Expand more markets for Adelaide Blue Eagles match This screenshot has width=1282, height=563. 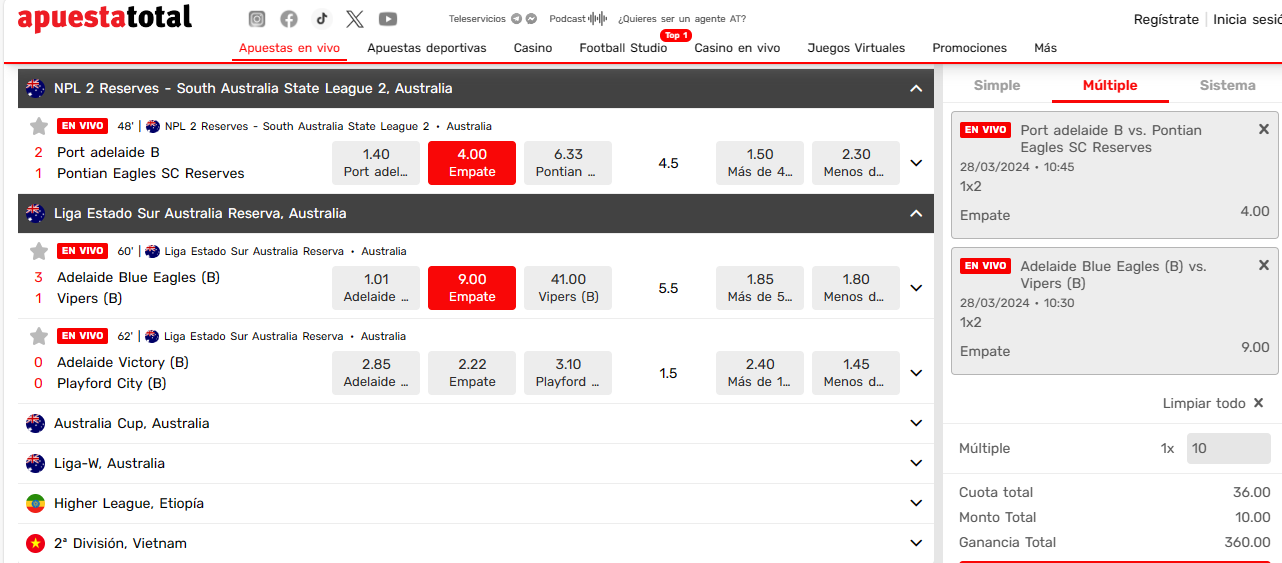916,288
